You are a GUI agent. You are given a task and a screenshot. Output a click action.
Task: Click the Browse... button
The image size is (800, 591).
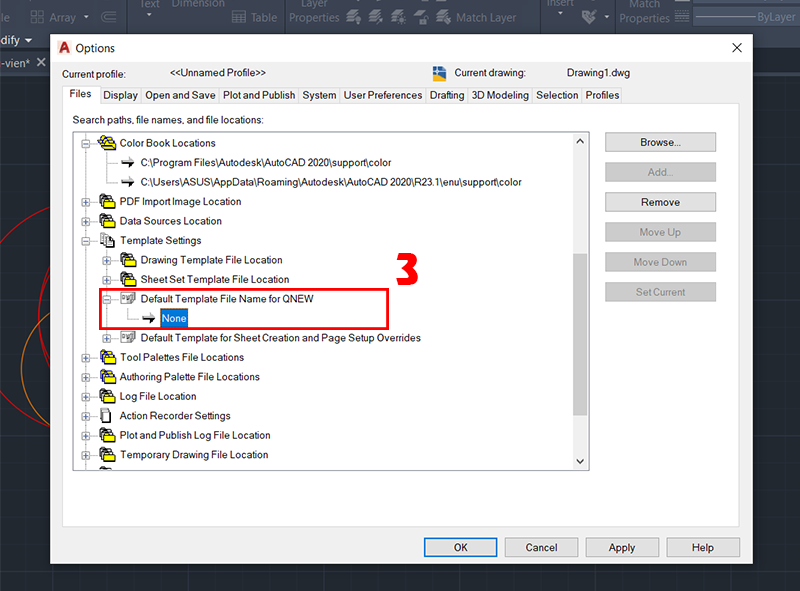660,142
